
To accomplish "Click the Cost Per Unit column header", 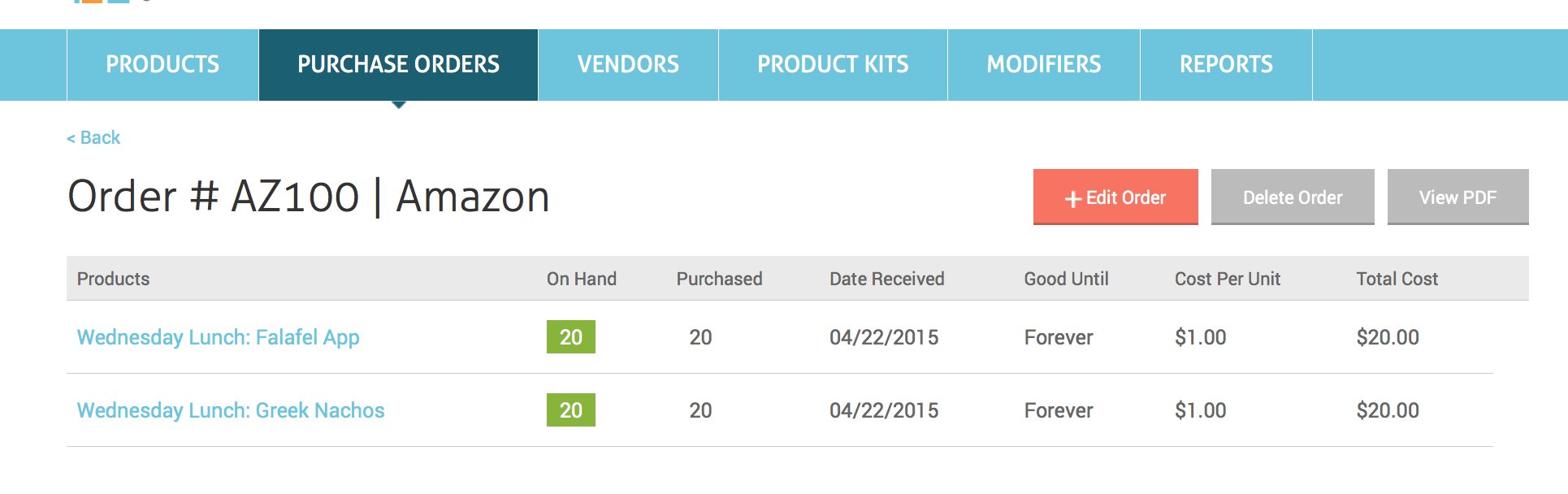I will tap(1227, 279).
